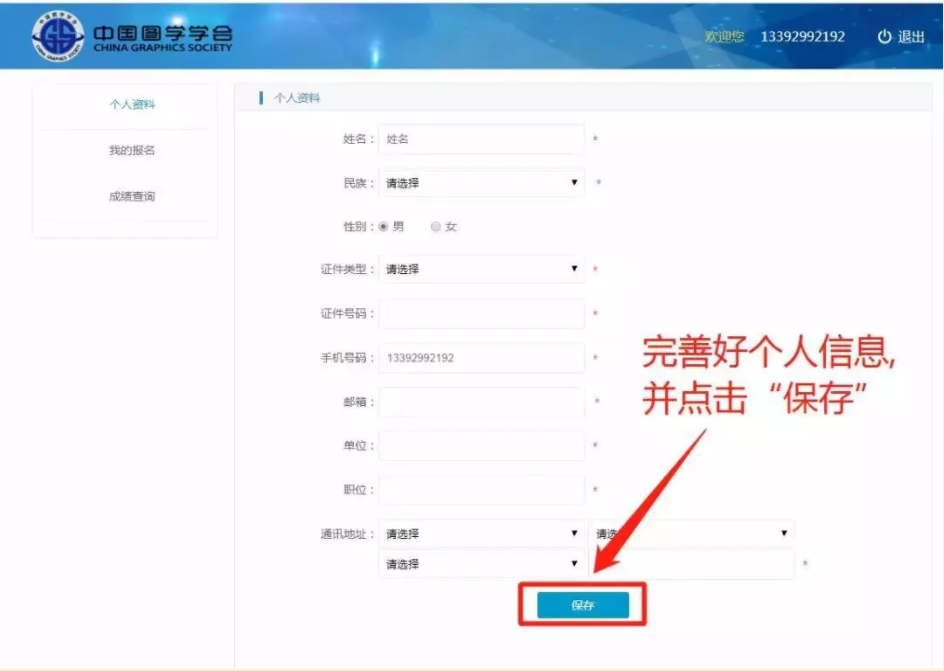Open 个人资料 in the left sidebar
Viewport: 944px width, 671px height.
pyautogui.click(x=132, y=104)
